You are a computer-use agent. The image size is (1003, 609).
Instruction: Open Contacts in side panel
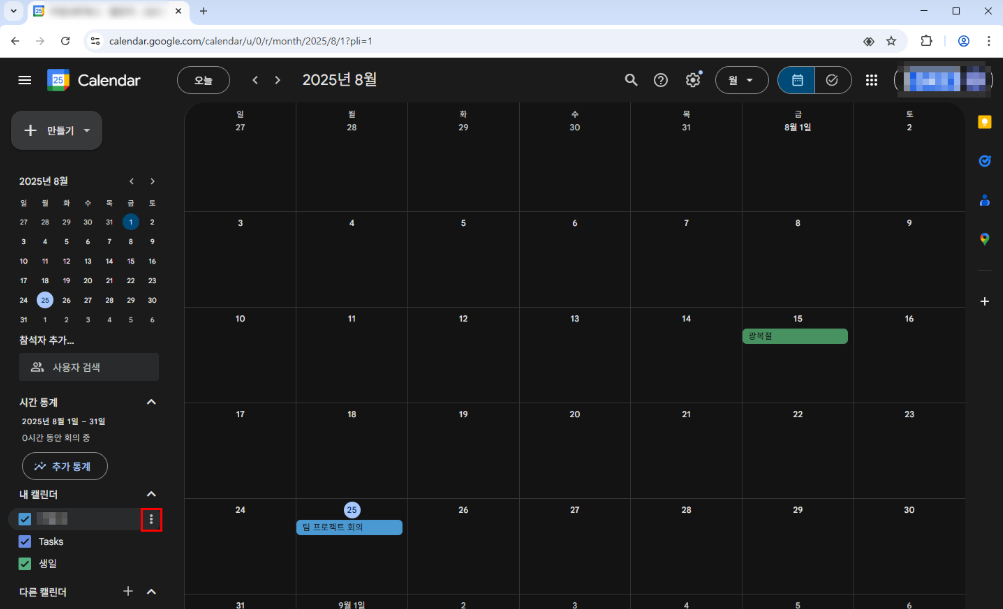pyautogui.click(x=984, y=200)
